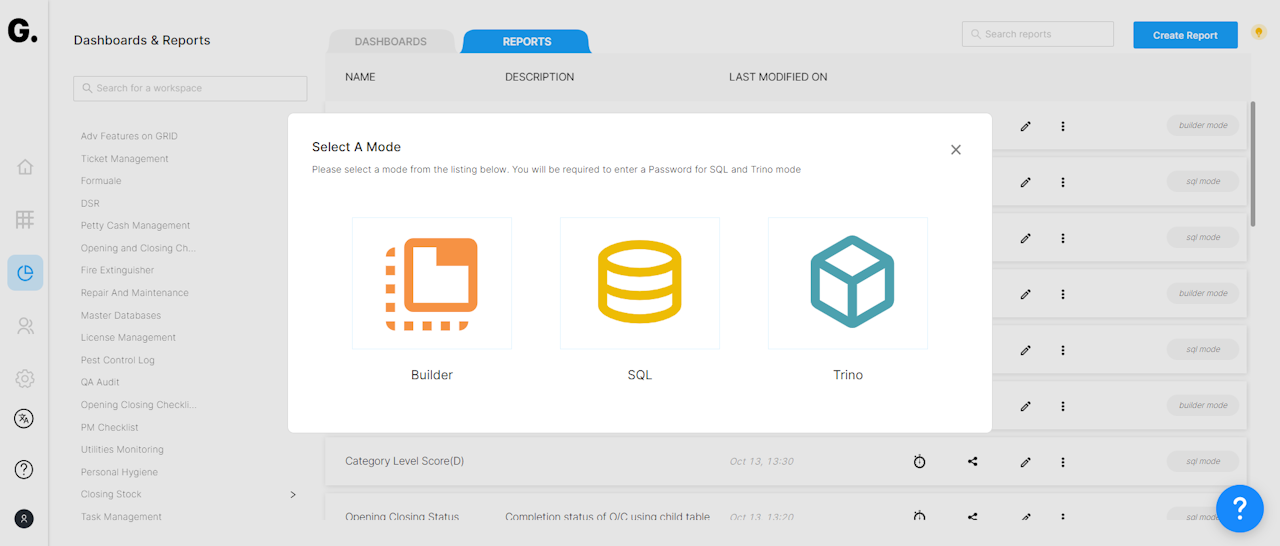Screen dimensions: 1280x546
Task: Click the Trino label in dialog
Action: [x=848, y=375]
